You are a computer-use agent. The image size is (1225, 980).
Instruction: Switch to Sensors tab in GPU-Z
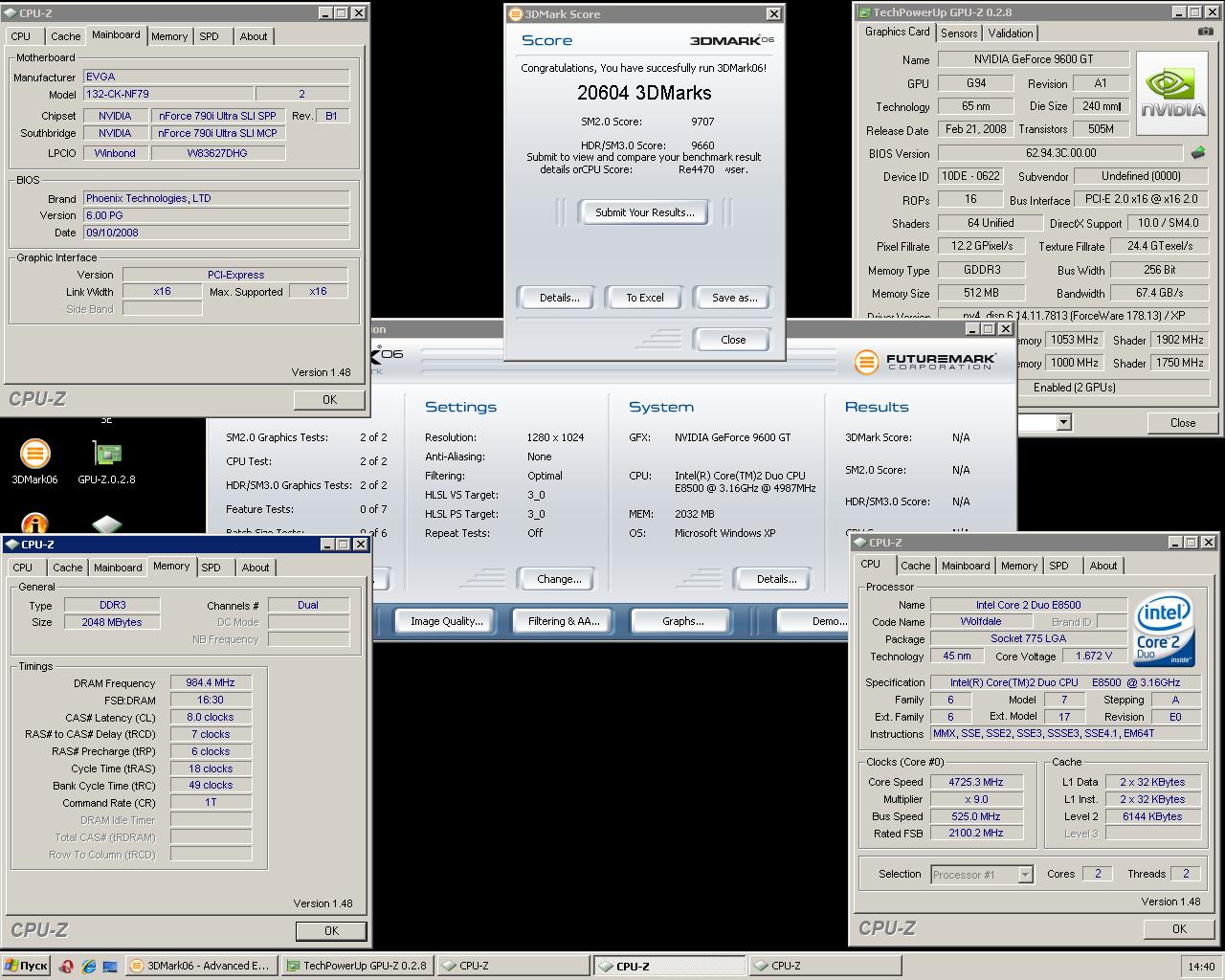click(x=959, y=33)
